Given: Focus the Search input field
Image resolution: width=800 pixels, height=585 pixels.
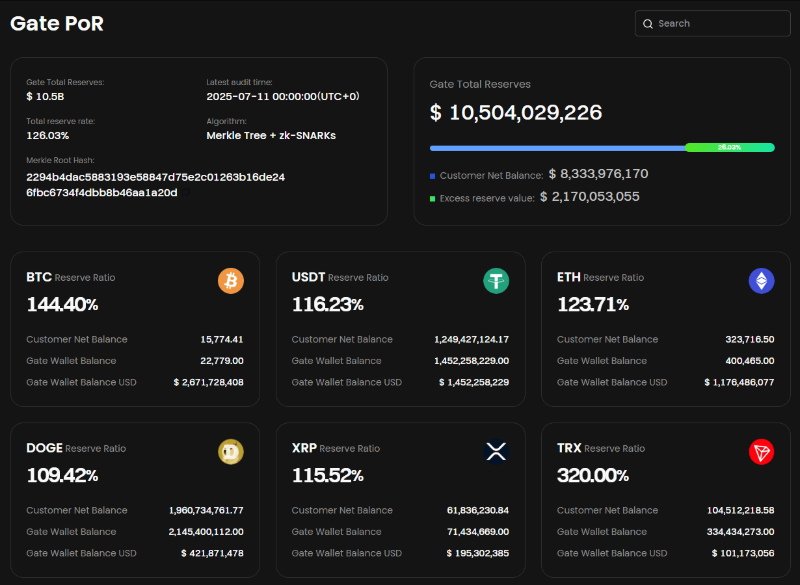Looking at the screenshot, I should coord(712,23).
